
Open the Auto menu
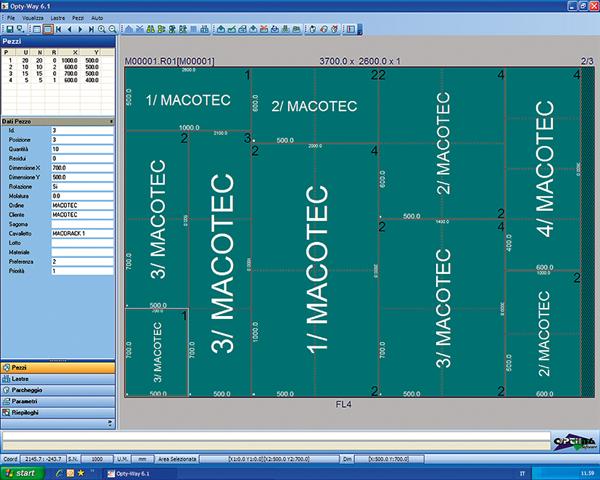[97, 18]
